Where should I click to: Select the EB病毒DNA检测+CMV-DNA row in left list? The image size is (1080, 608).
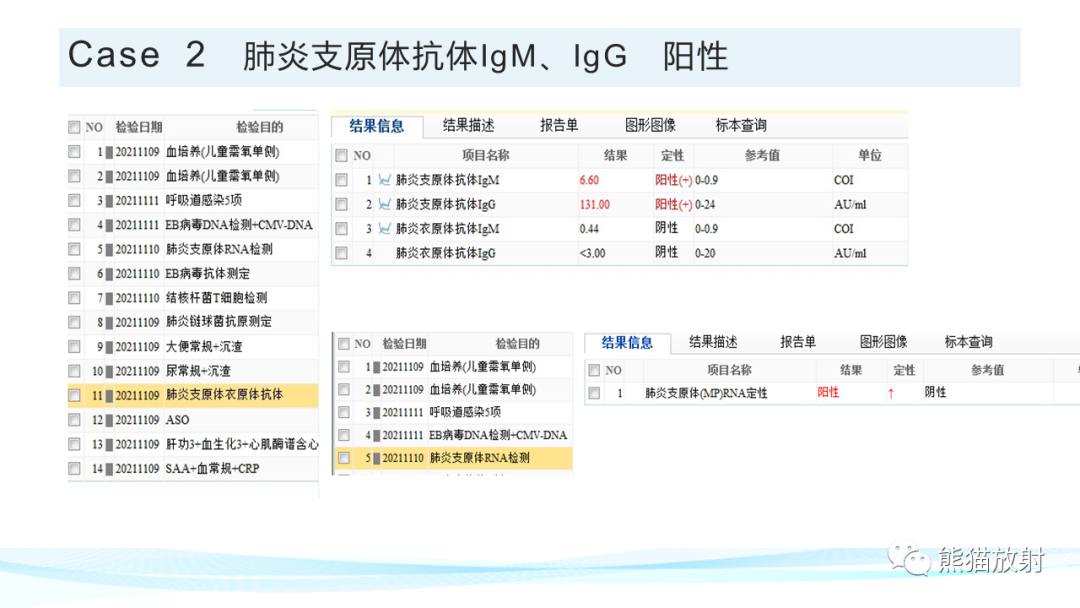[x=193, y=225]
